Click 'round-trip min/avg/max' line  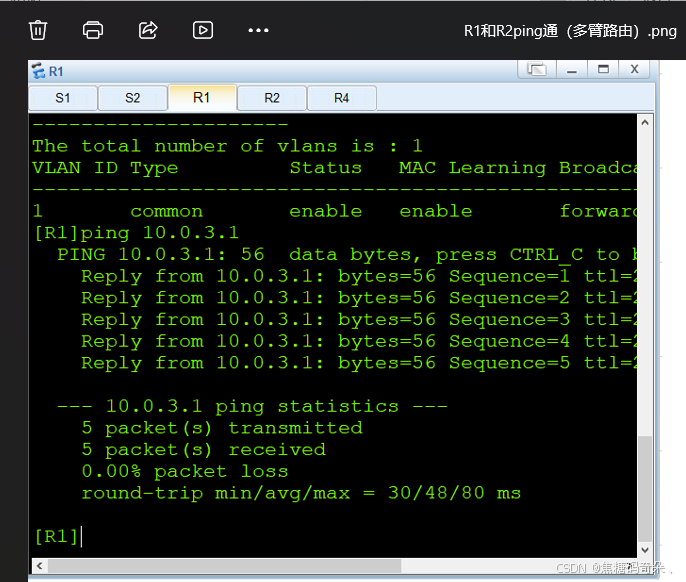301,493
